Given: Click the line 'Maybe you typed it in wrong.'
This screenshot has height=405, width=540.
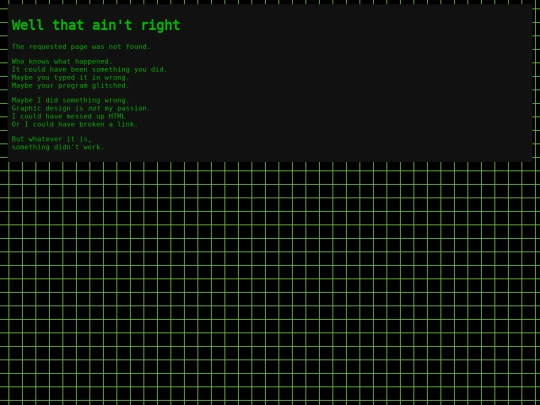Looking at the screenshot, I should pos(70,77).
